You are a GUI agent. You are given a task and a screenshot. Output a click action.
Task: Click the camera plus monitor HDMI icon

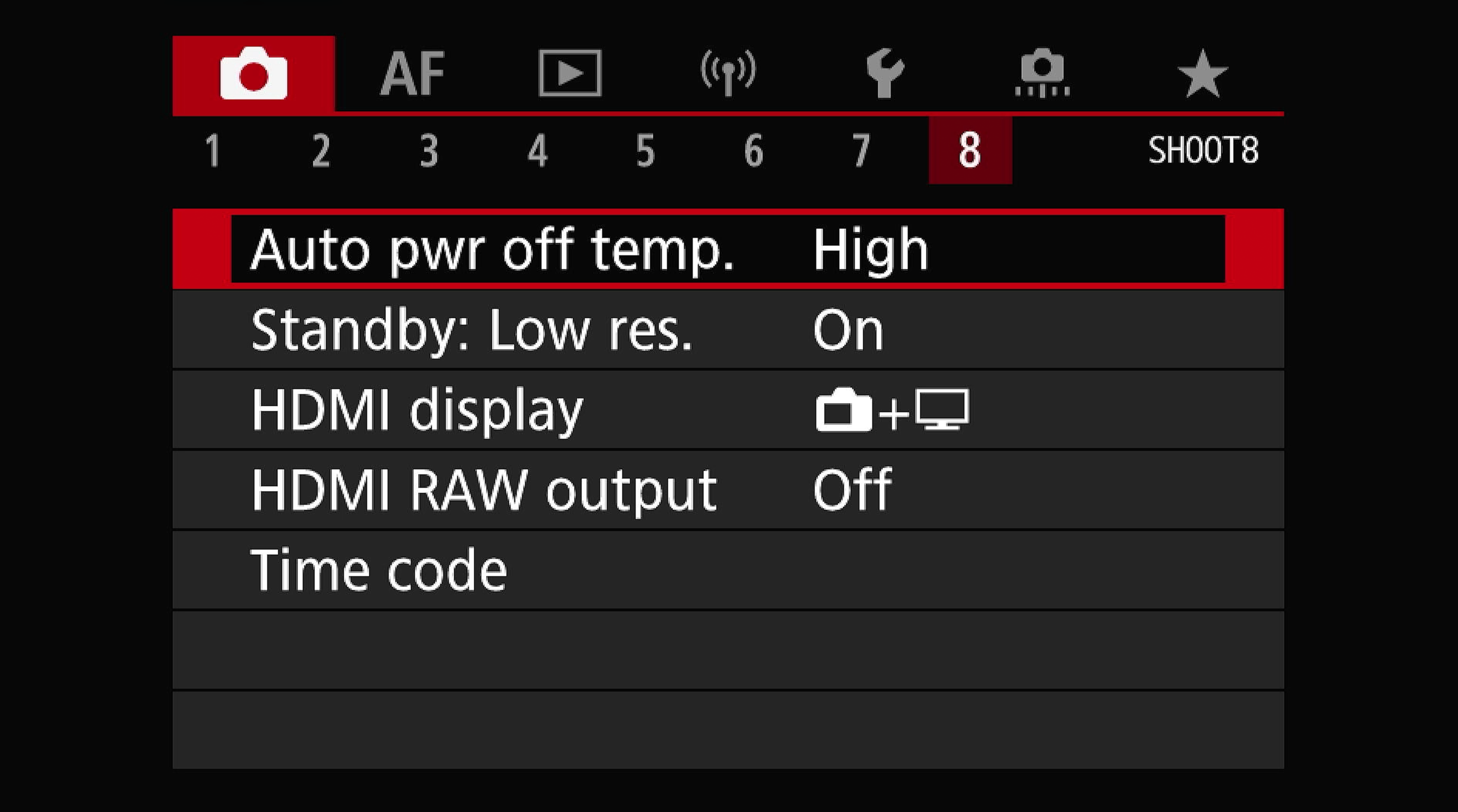click(892, 410)
